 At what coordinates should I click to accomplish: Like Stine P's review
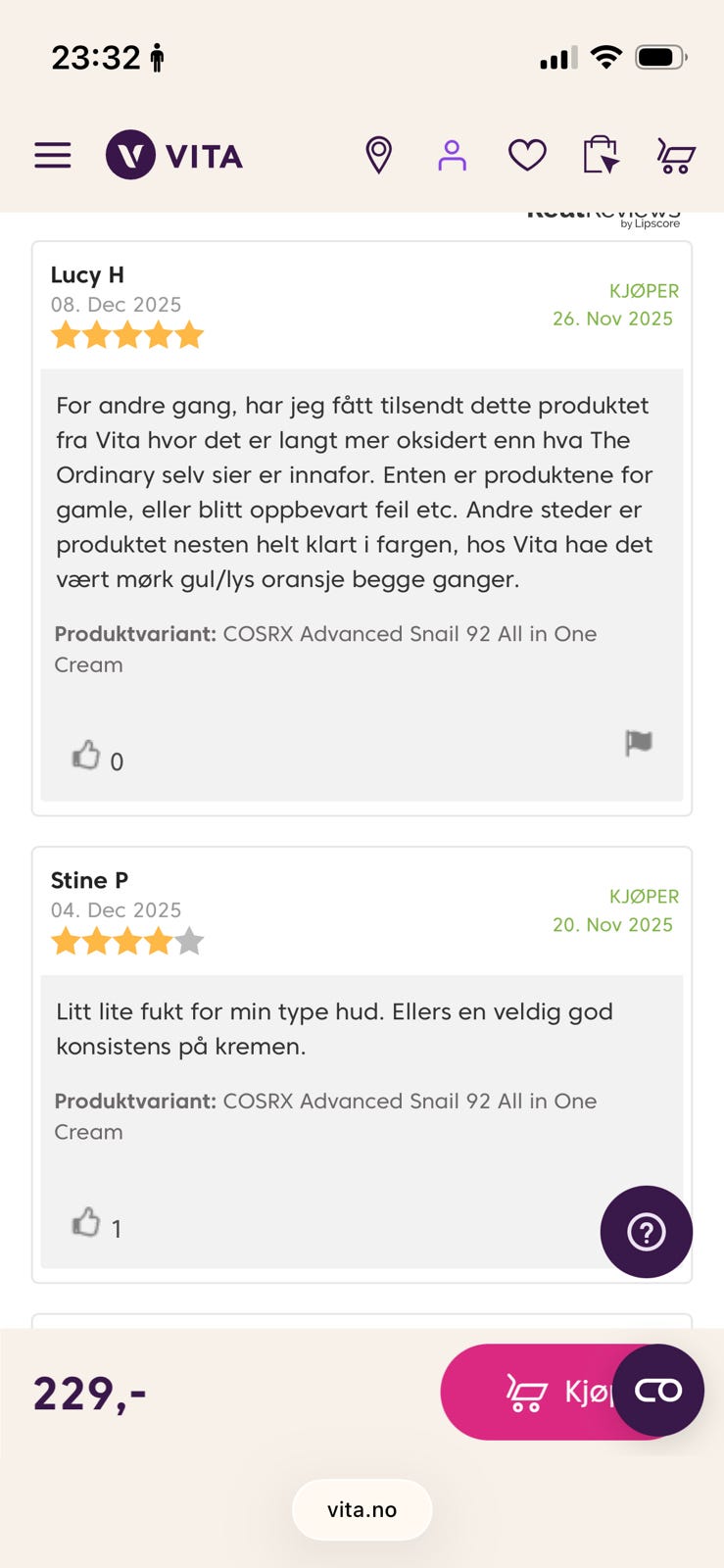pos(87,1222)
